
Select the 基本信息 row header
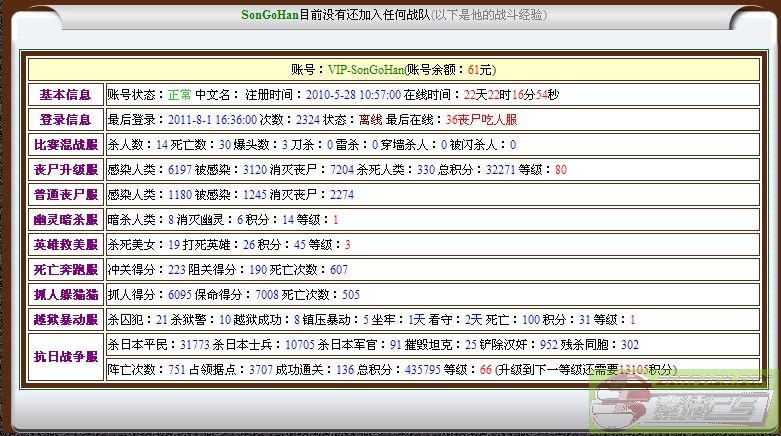coord(65,95)
